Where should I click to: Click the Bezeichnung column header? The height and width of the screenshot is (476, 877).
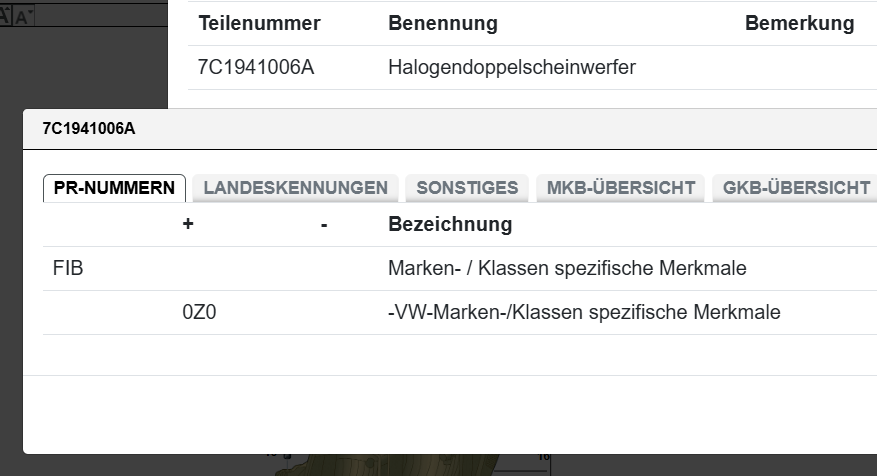pos(449,224)
